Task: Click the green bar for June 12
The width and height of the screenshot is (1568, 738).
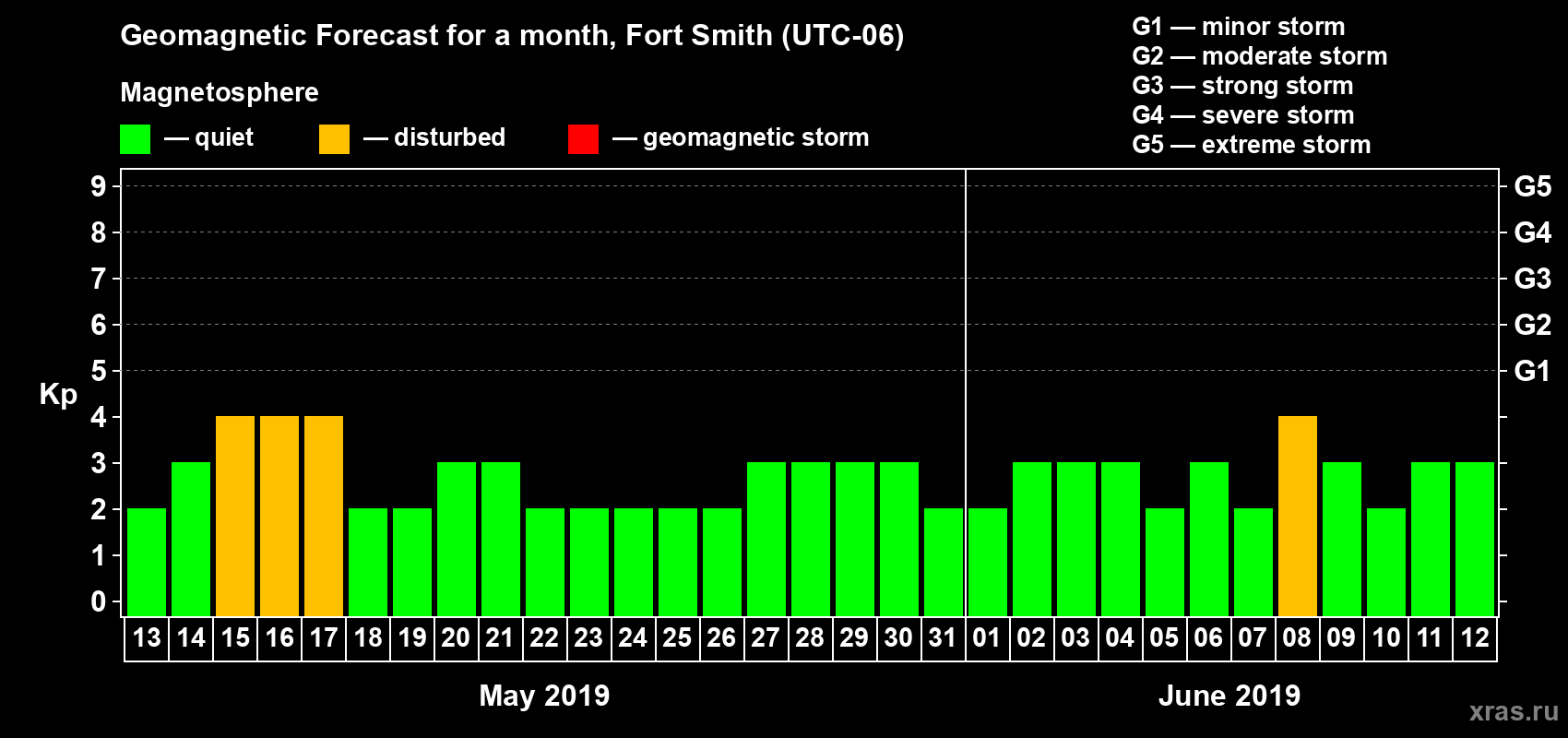Action: coord(1475,539)
